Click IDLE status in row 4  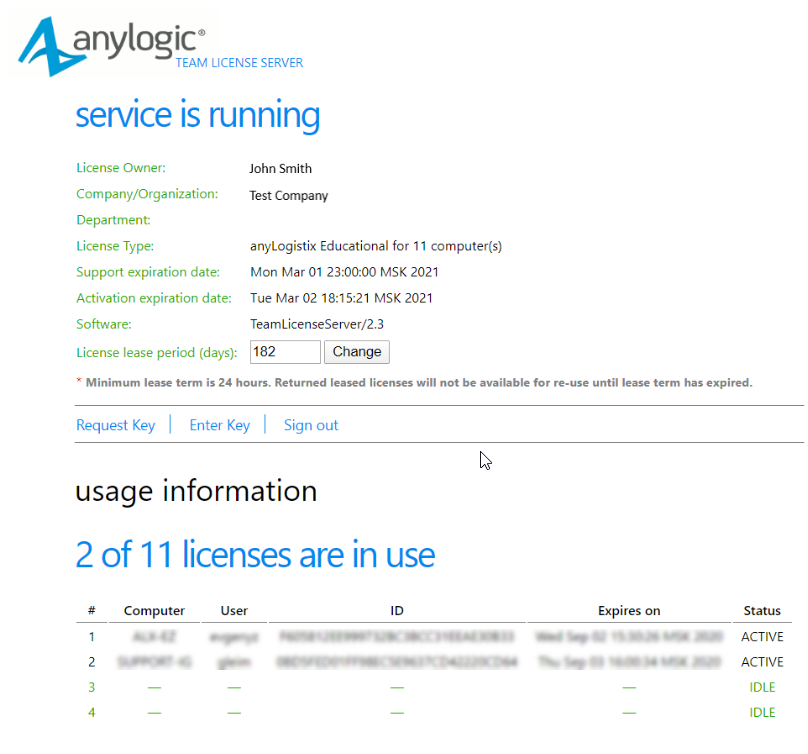click(x=762, y=712)
